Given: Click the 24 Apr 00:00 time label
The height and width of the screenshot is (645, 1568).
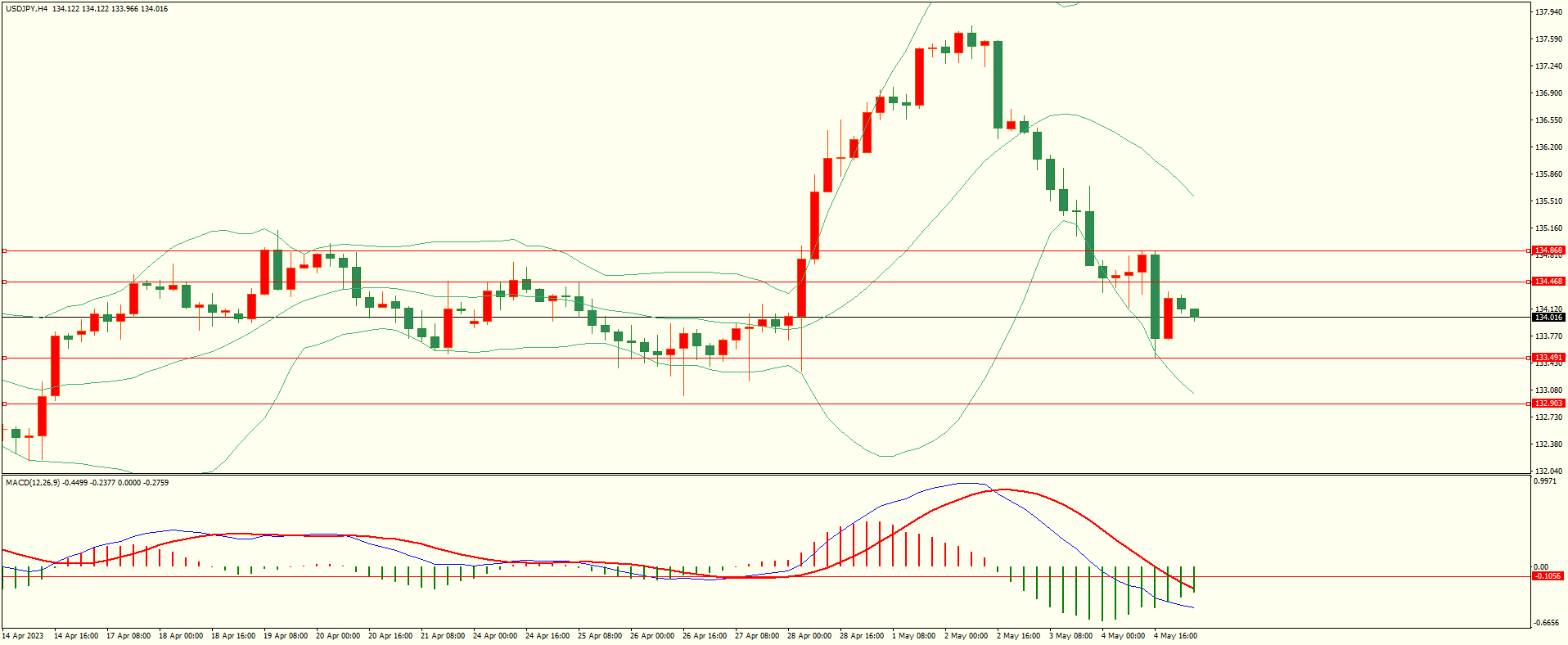Looking at the screenshot, I should [x=495, y=636].
